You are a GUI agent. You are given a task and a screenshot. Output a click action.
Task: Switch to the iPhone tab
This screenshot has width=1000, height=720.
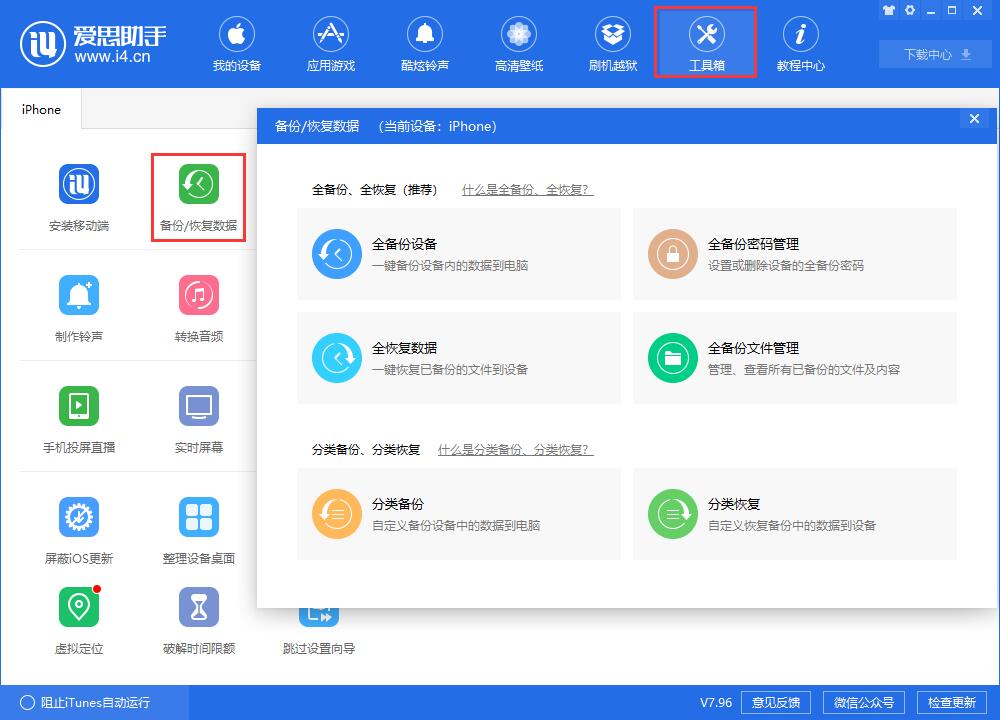(40, 110)
